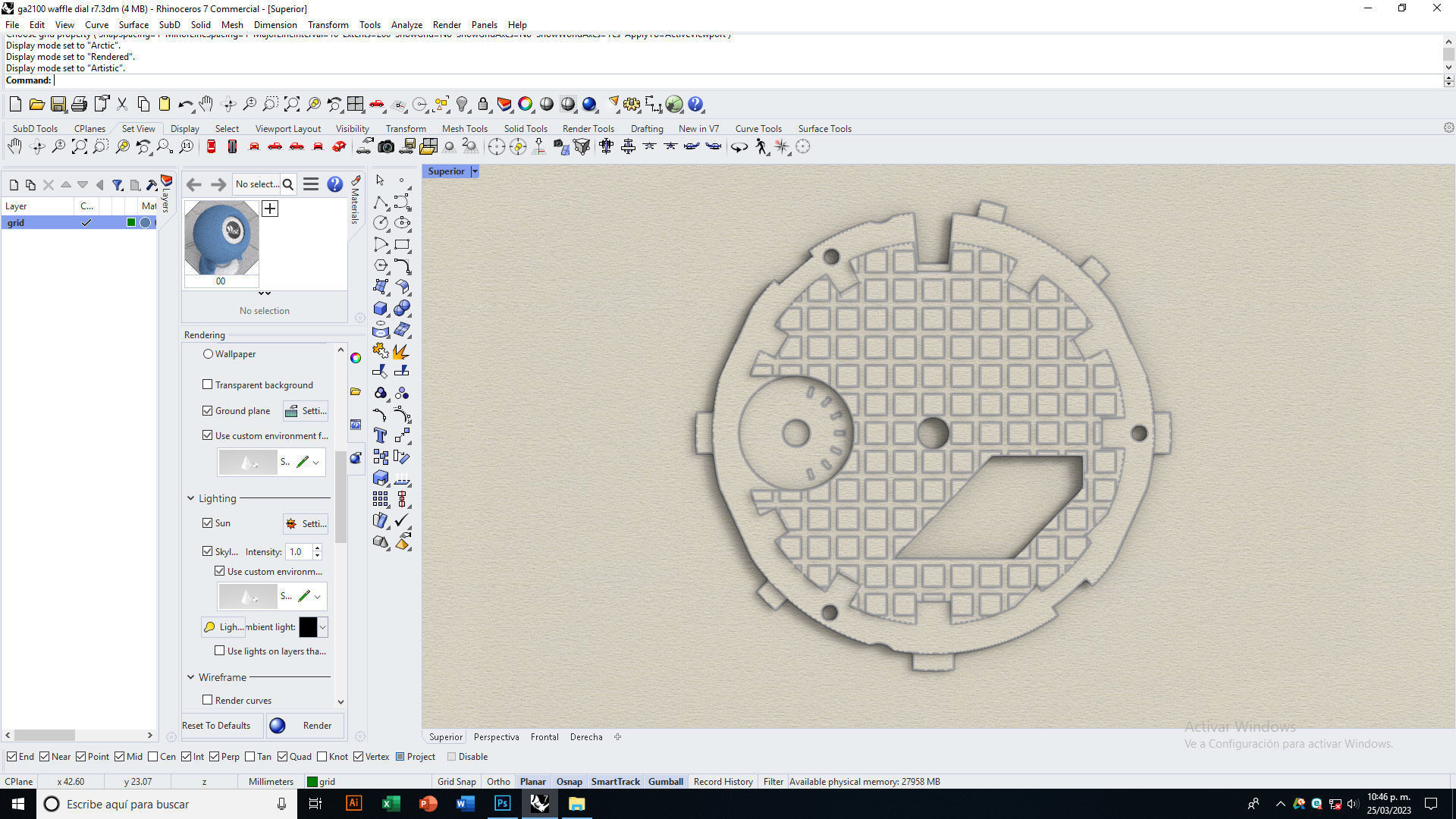Open Rhino Options gear icon
Screen dimensions: 1456x819
631,105
